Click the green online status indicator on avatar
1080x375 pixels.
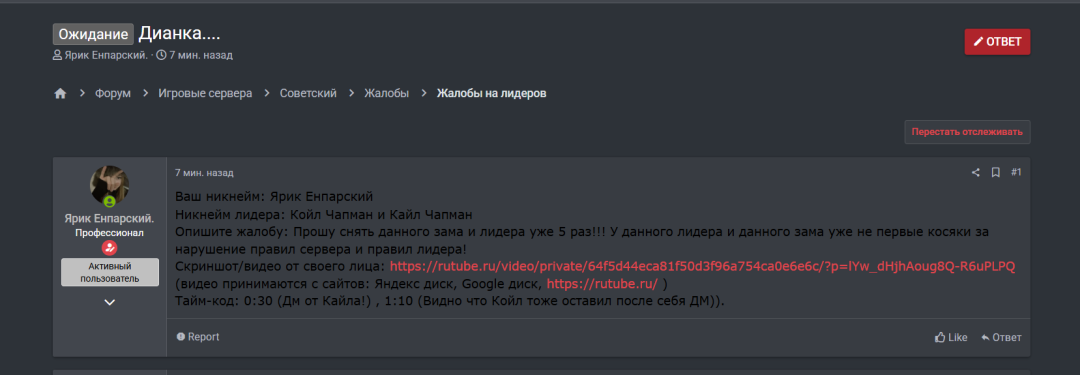coord(109,202)
